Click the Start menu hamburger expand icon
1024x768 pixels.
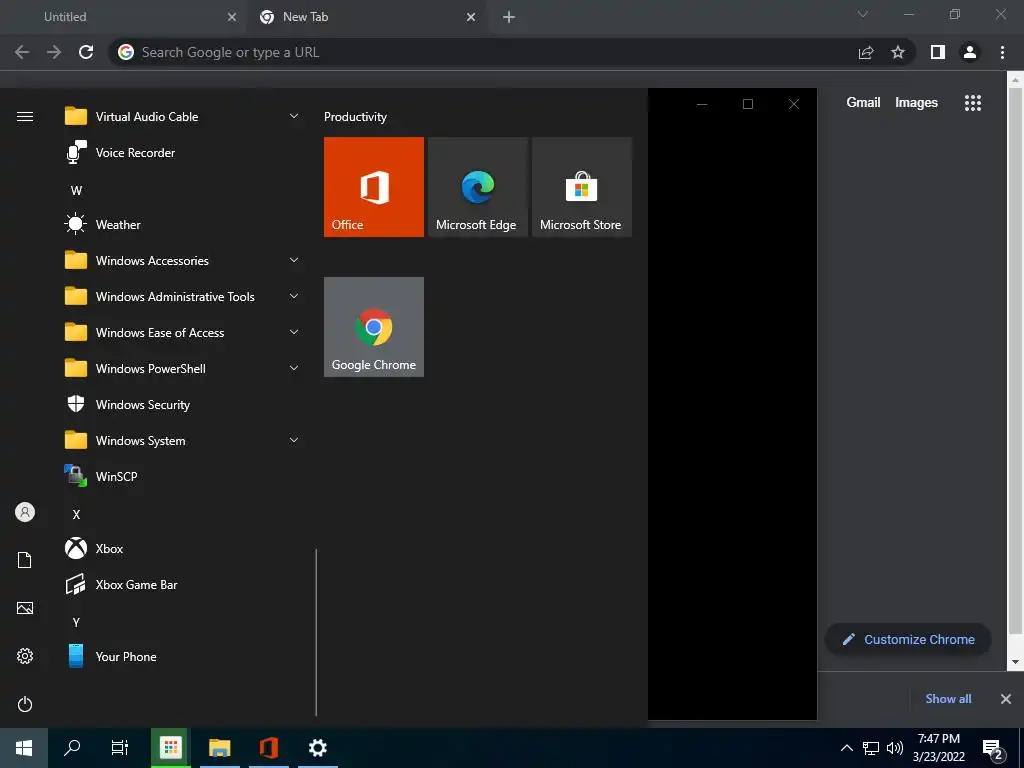click(25, 117)
